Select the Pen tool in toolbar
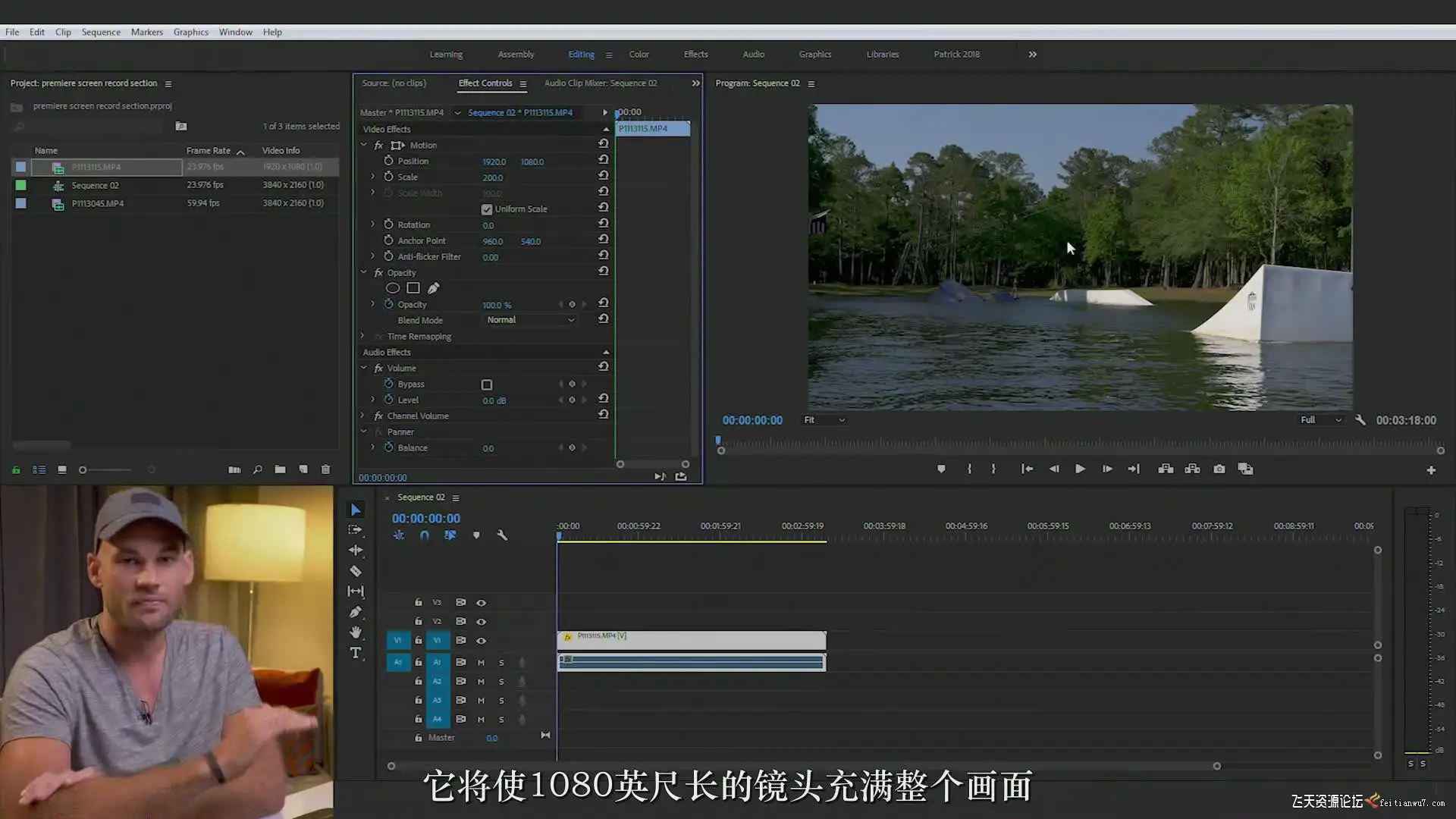The image size is (1456, 819). [x=355, y=612]
